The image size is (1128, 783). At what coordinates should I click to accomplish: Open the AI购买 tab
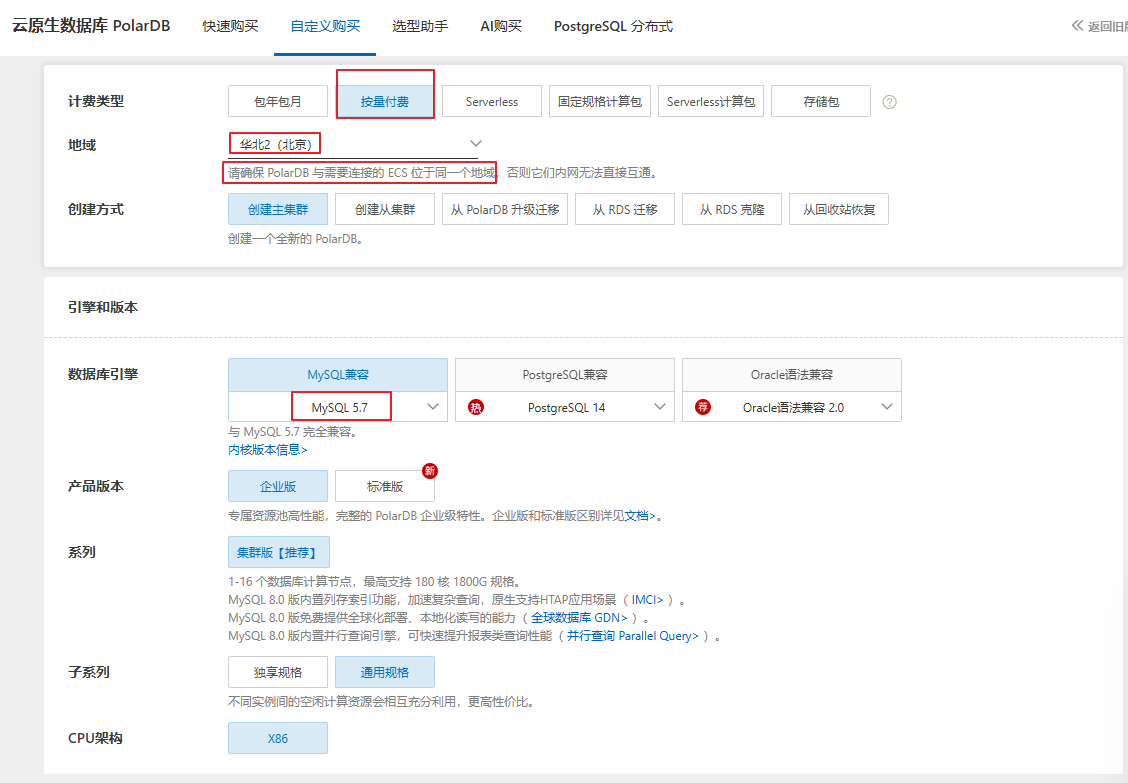pyautogui.click(x=501, y=27)
